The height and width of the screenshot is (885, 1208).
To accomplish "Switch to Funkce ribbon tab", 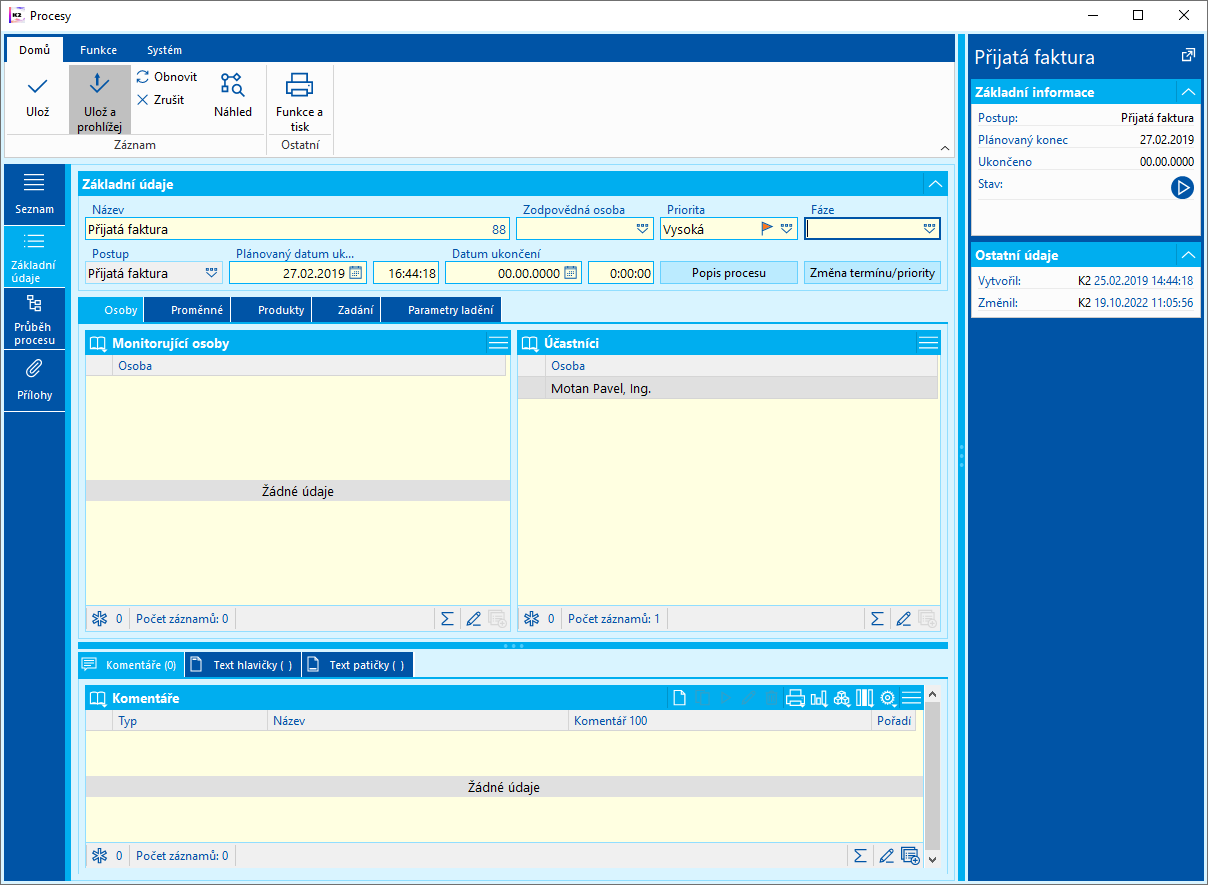I will click(x=99, y=50).
